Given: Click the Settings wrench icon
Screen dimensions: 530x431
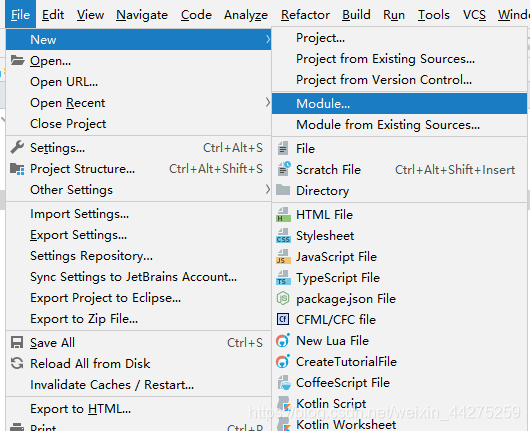Looking at the screenshot, I should point(17,147).
